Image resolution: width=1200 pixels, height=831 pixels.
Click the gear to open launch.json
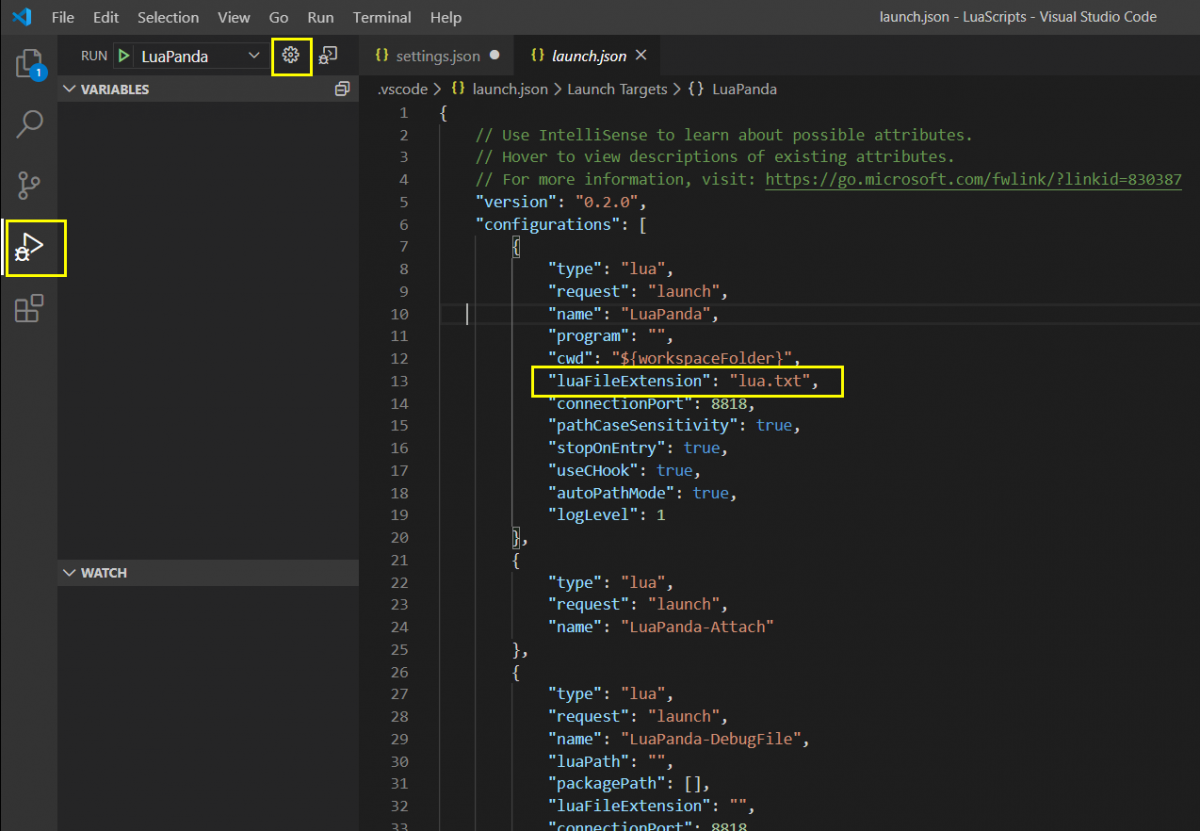pos(291,56)
